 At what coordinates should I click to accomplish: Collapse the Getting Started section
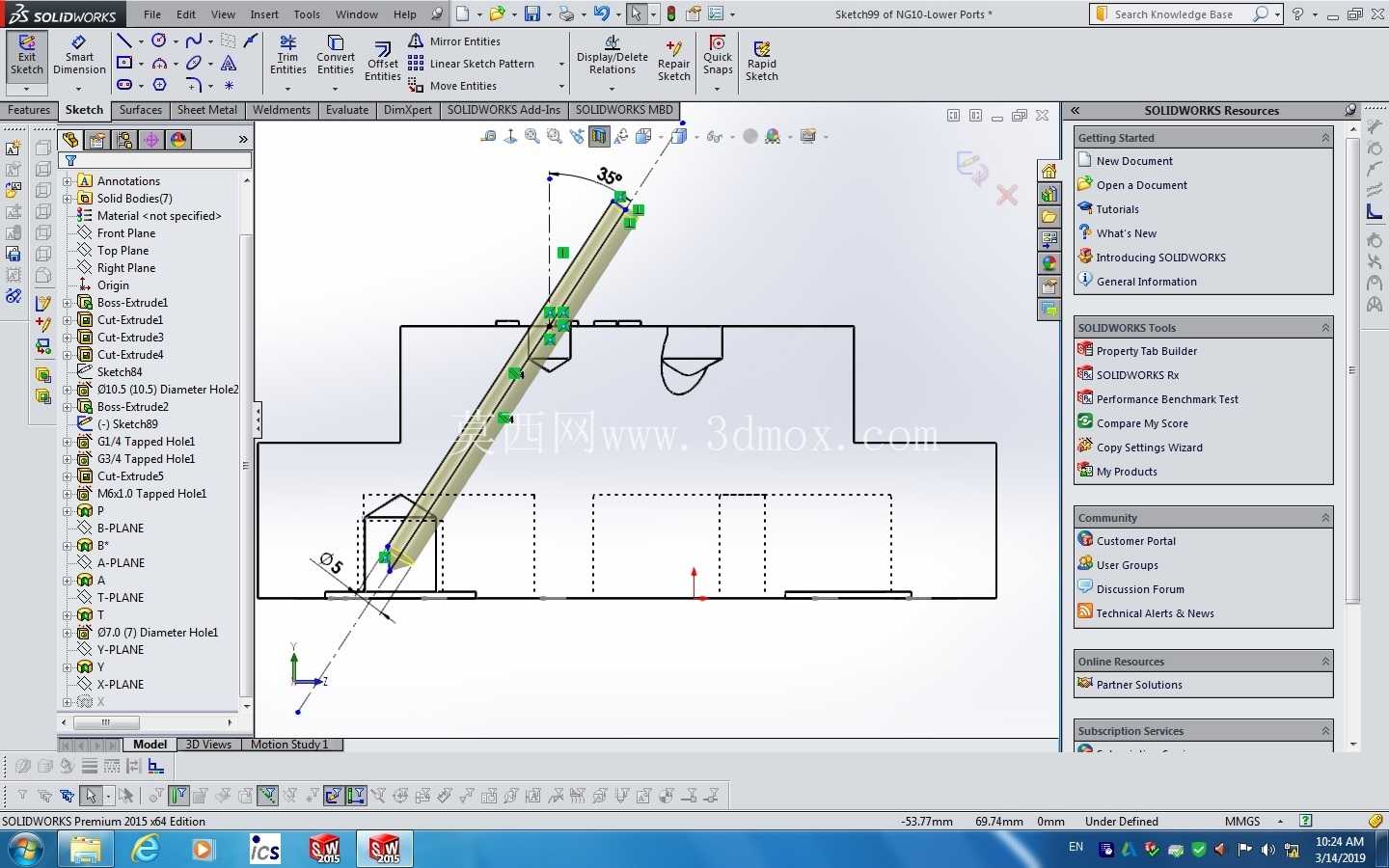1325,138
